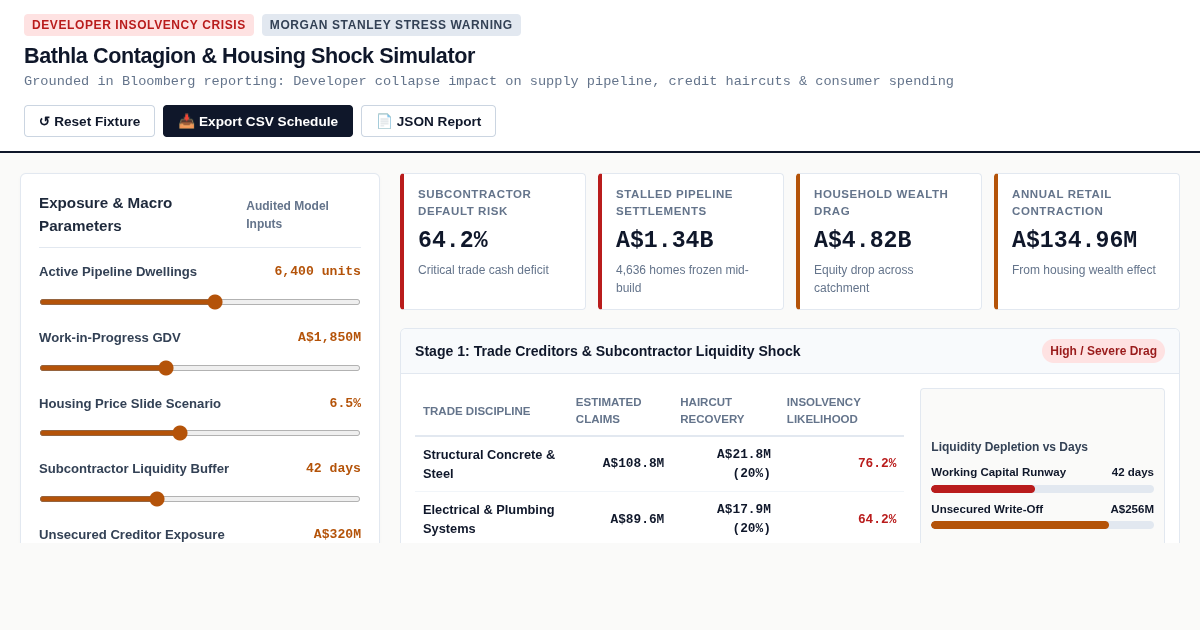The height and width of the screenshot is (630, 1200).
Task: Click the Working Capital Runway progress bar
Action: tap(1042, 489)
